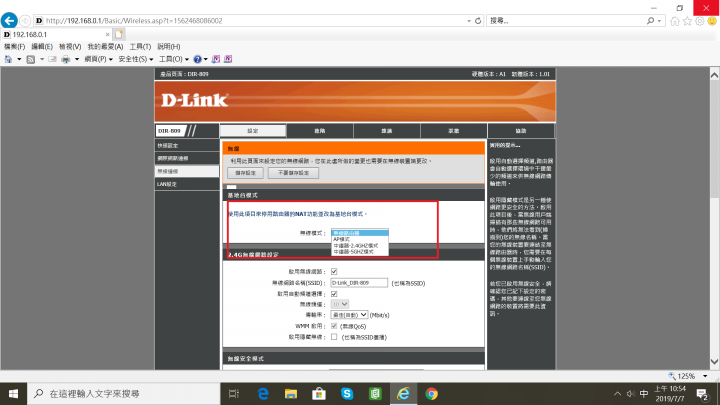Switch to the second router top tab

(x=320, y=131)
